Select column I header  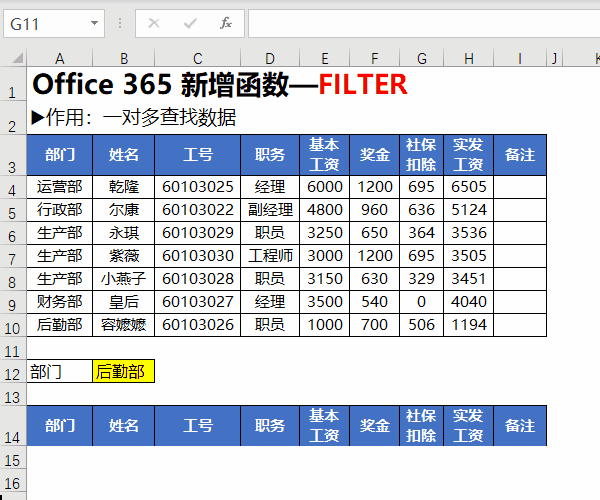tap(520, 58)
